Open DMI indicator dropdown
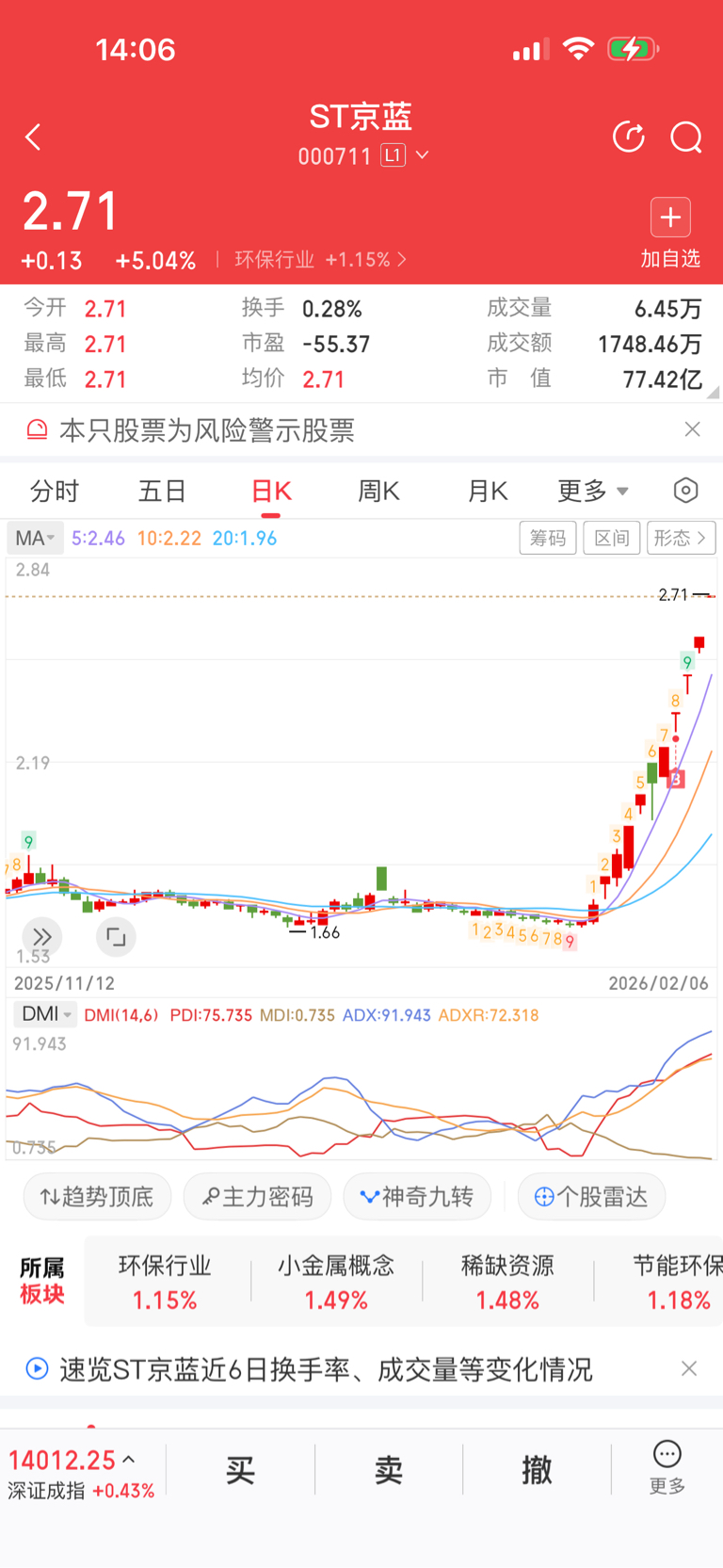 (x=43, y=1014)
